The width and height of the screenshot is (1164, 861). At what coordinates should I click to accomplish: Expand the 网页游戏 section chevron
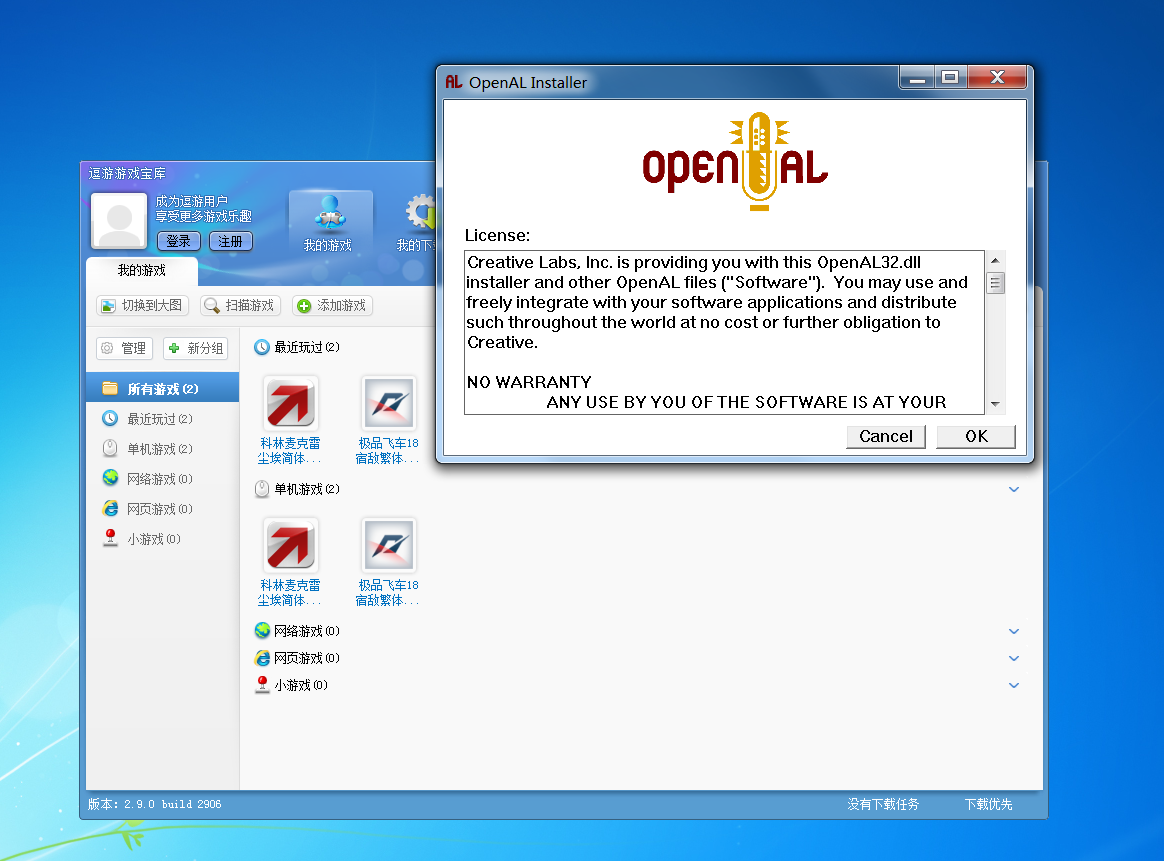point(1014,658)
